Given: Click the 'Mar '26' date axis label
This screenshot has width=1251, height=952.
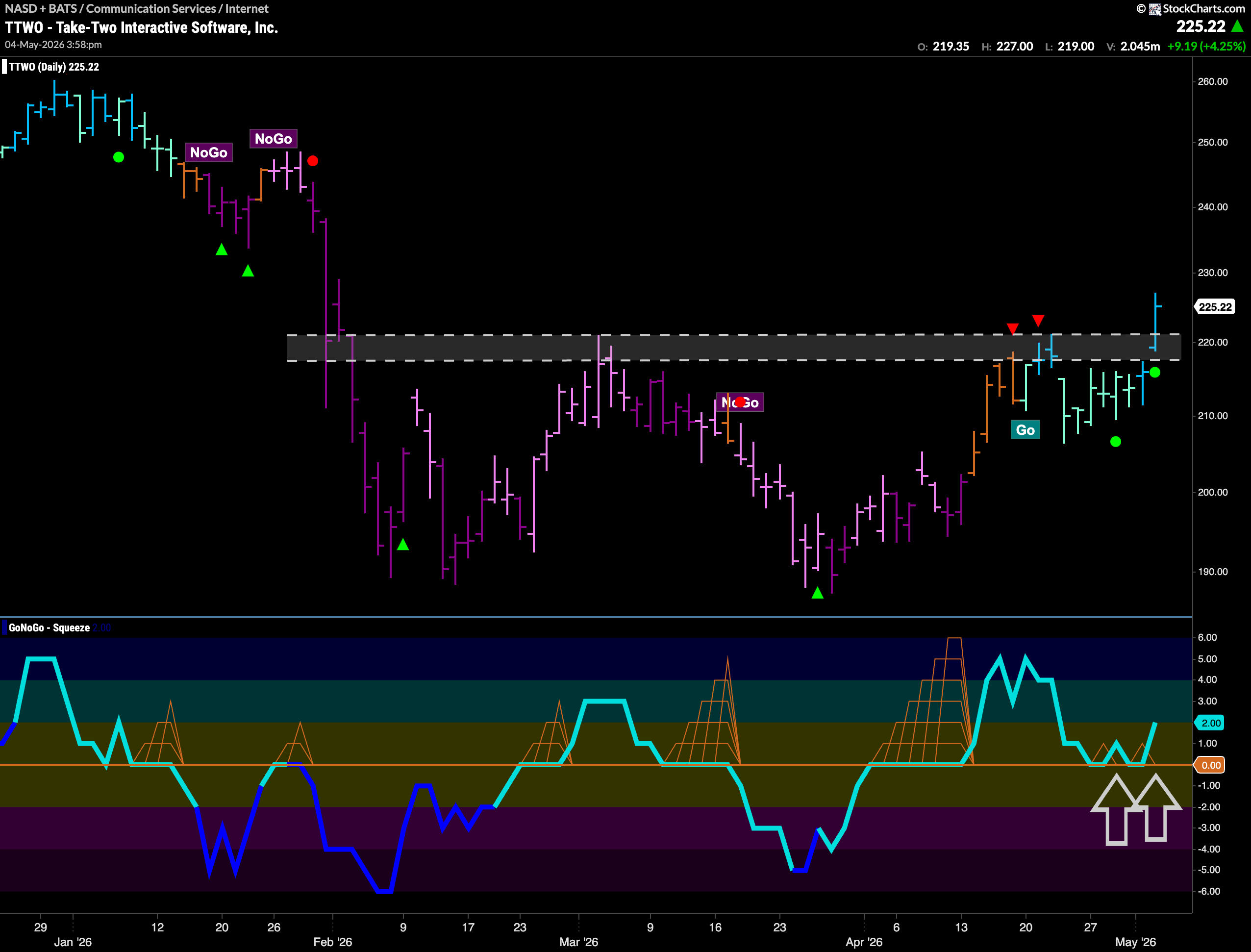Looking at the screenshot, I should tap(578, 942).
